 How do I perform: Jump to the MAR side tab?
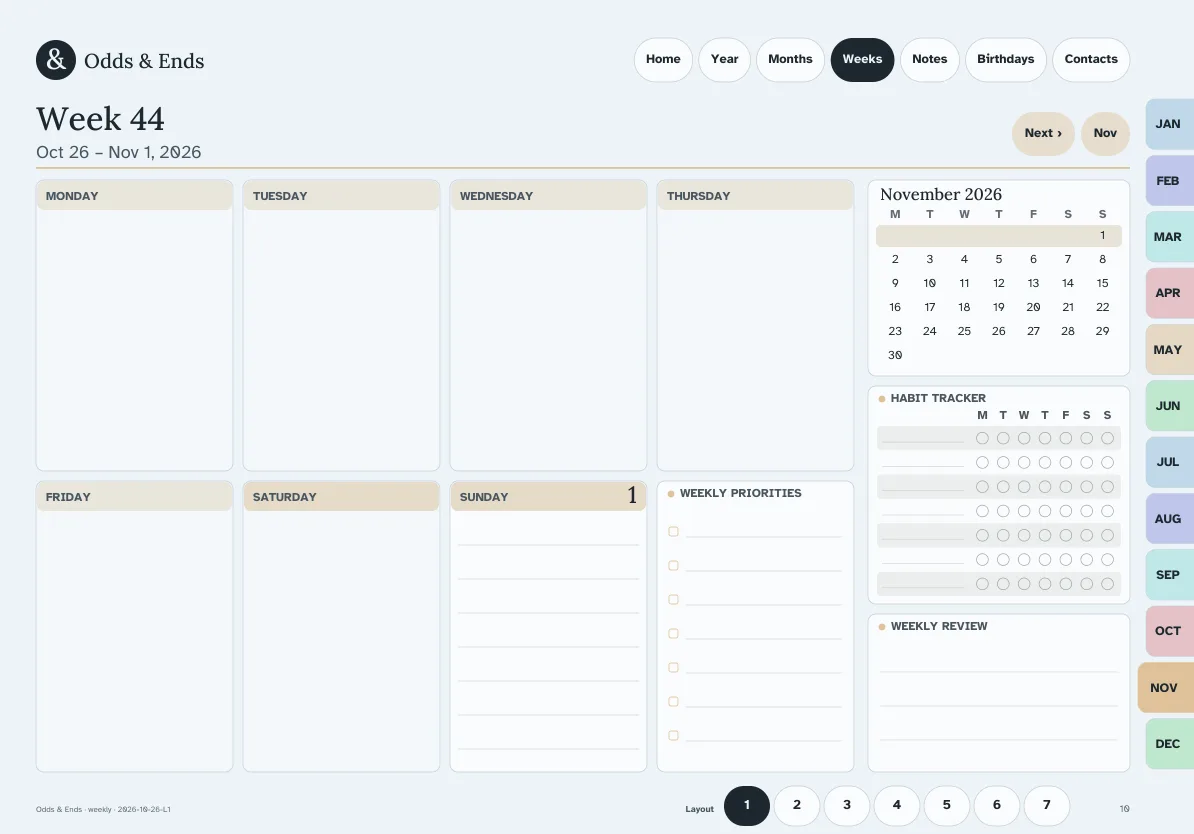click(x=1169, y=237)
